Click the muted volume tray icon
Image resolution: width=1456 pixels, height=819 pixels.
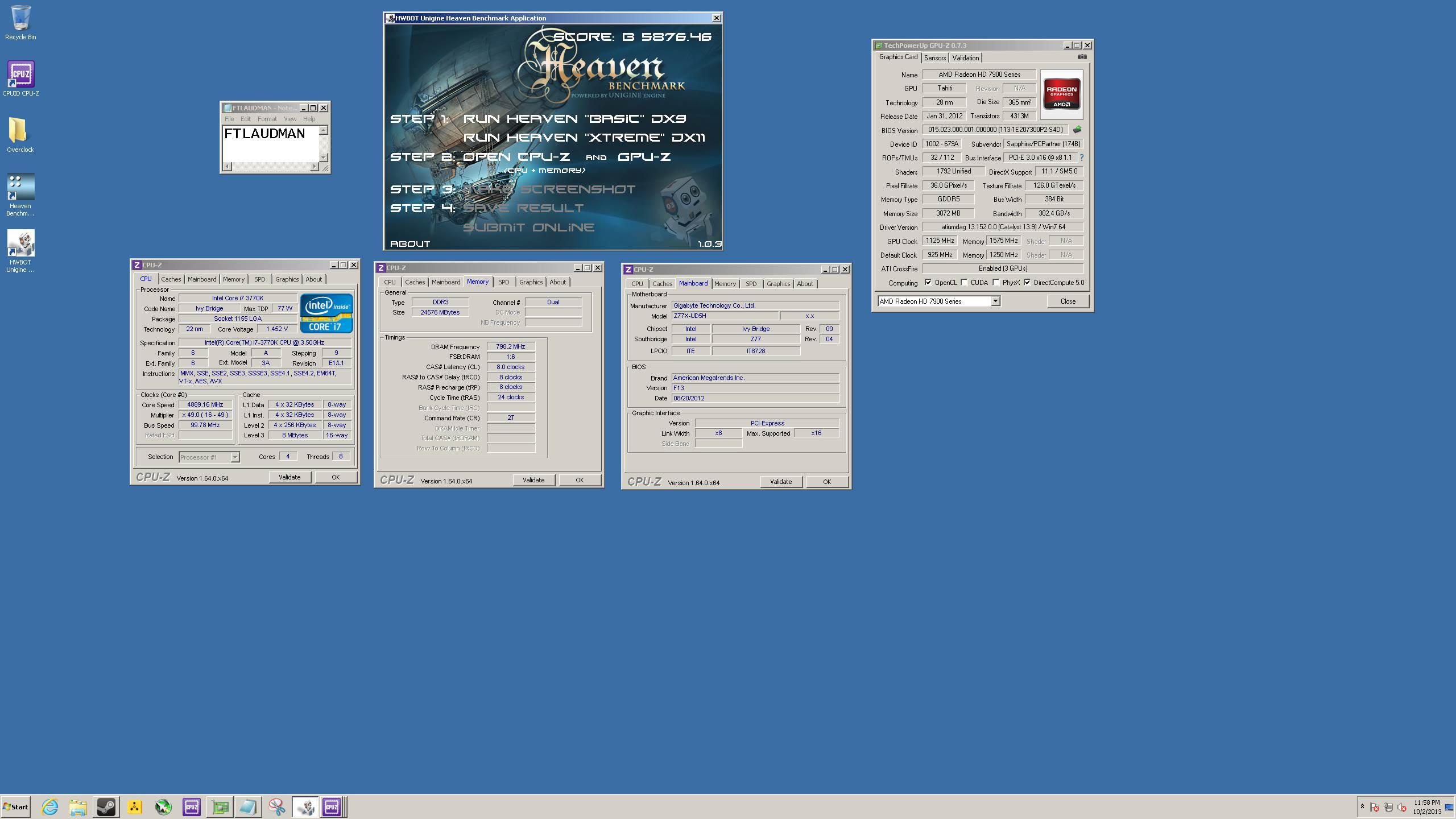coord(1402,807)
